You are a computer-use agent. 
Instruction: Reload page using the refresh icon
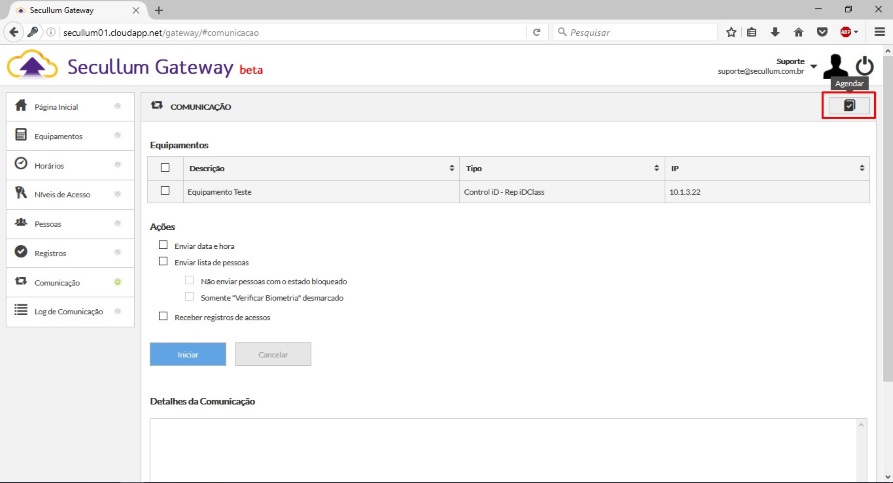tap(537, 32)
